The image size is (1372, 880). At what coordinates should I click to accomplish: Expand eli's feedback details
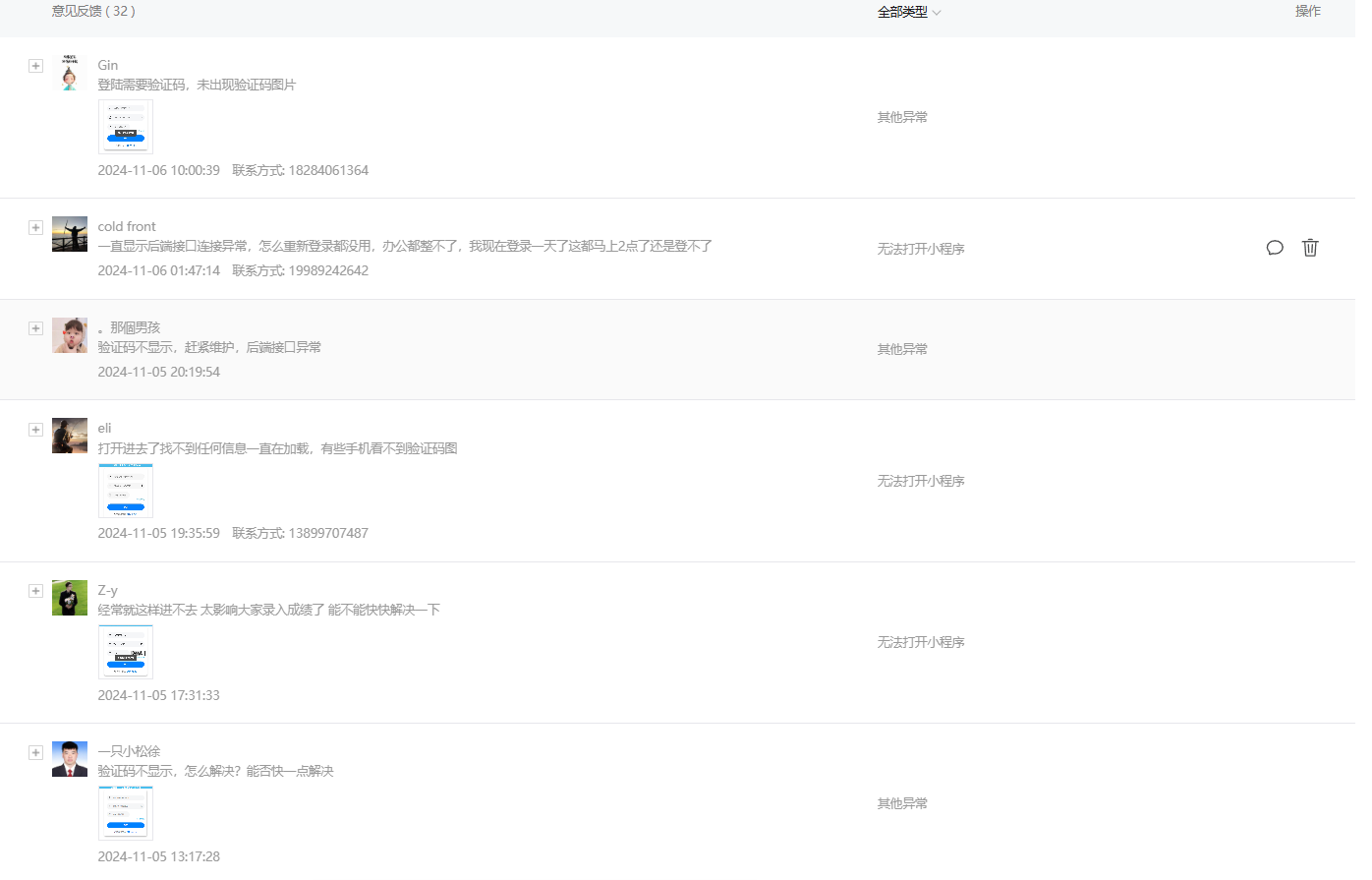pyautogui.click(x=35, y=430)
